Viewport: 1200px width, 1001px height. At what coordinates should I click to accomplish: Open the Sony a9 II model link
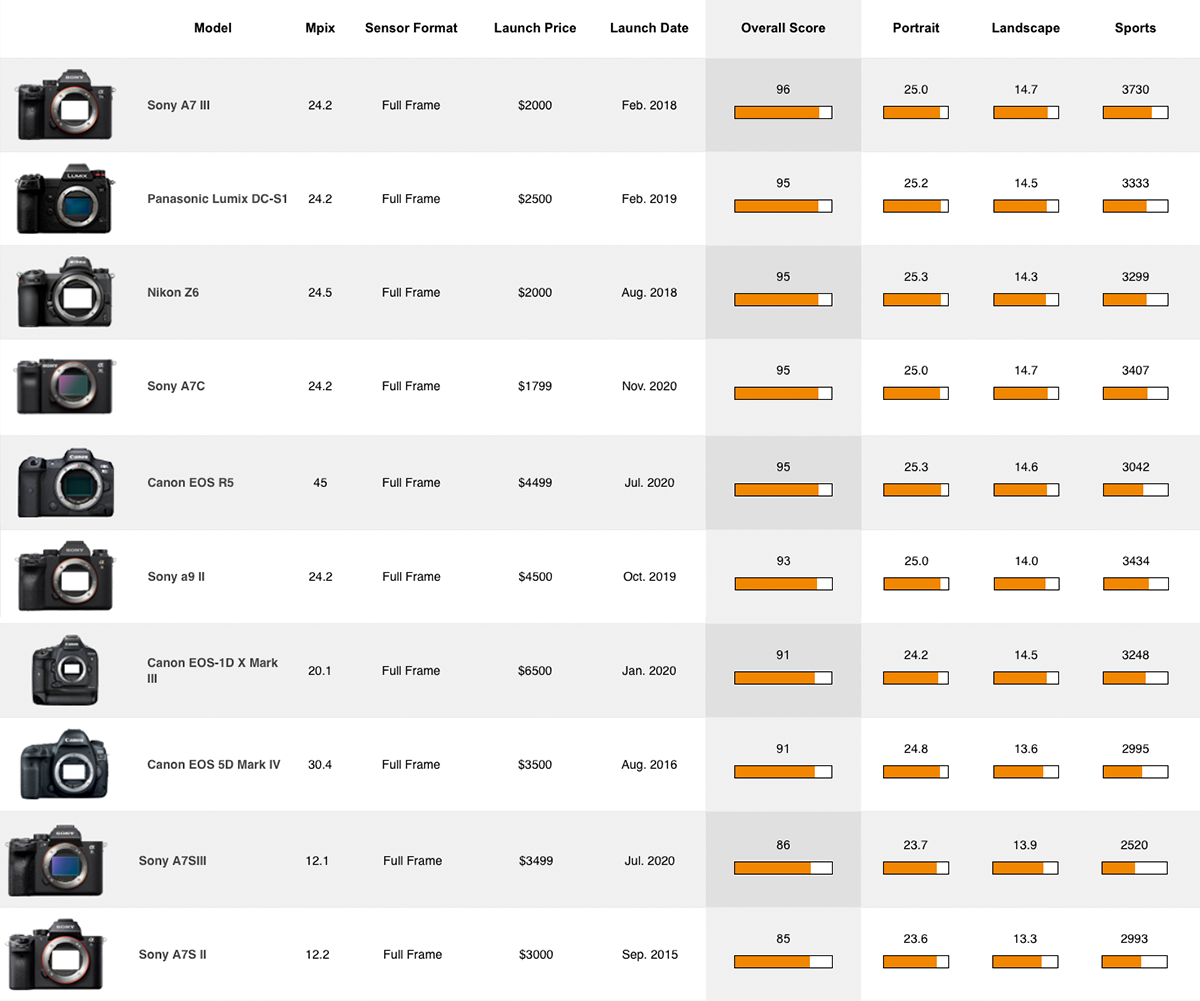point(176,576)
